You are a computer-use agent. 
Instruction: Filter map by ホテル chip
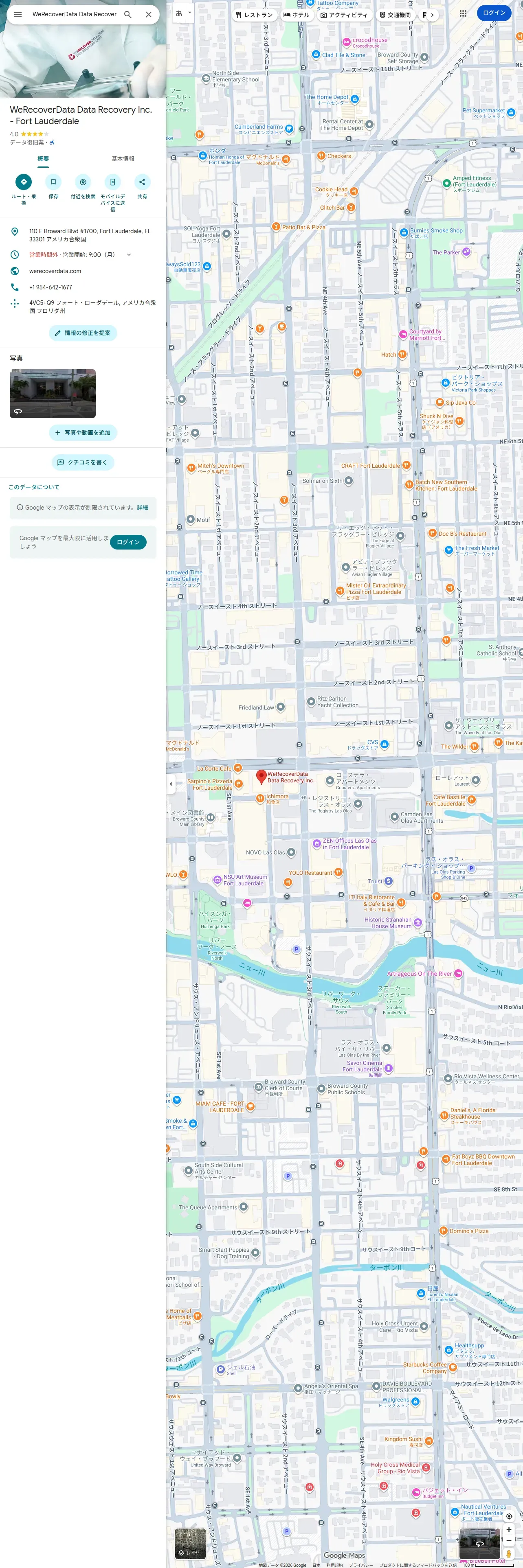coord(297,15)
